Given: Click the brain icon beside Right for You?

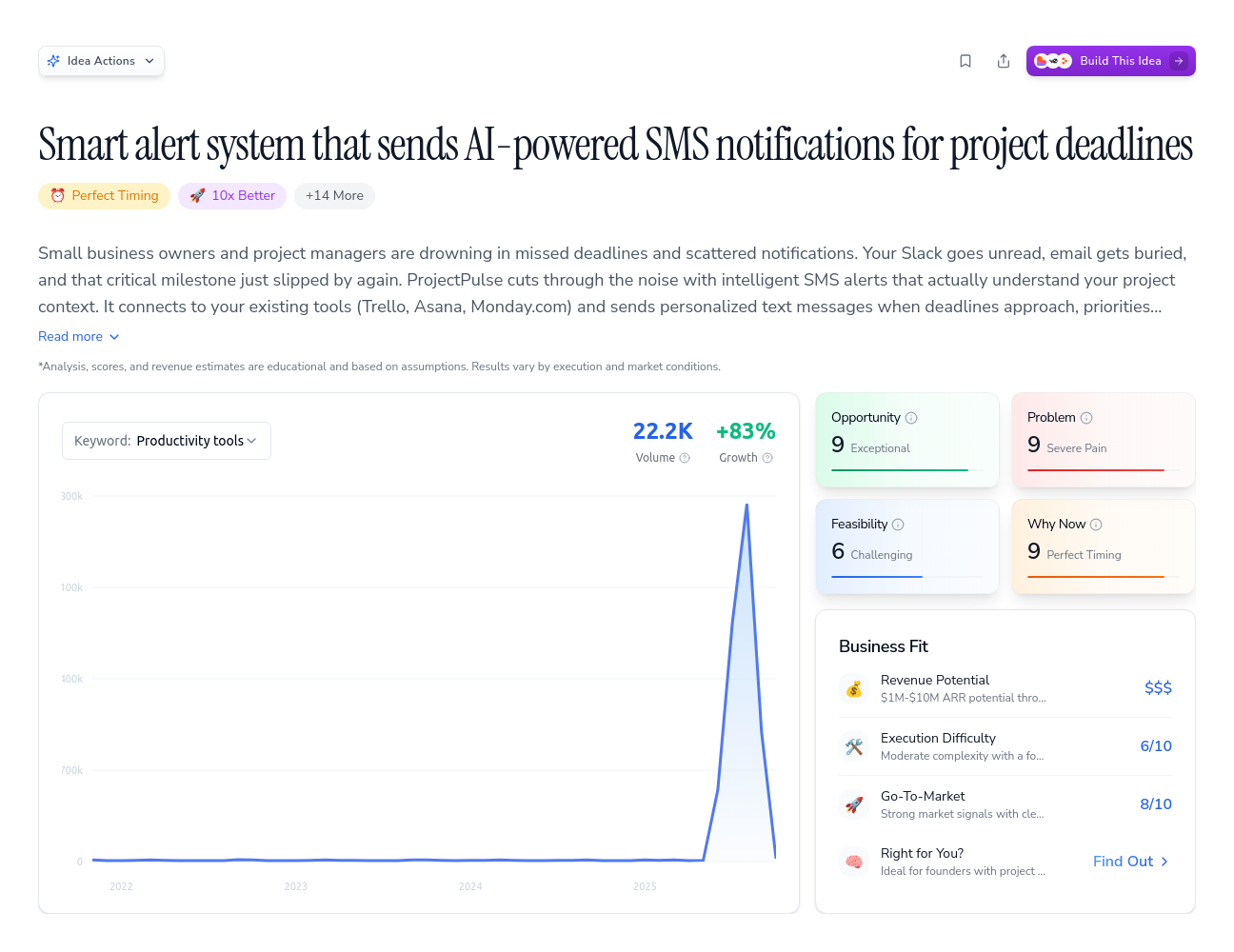Looking at the screenshot, I should 854,861.
